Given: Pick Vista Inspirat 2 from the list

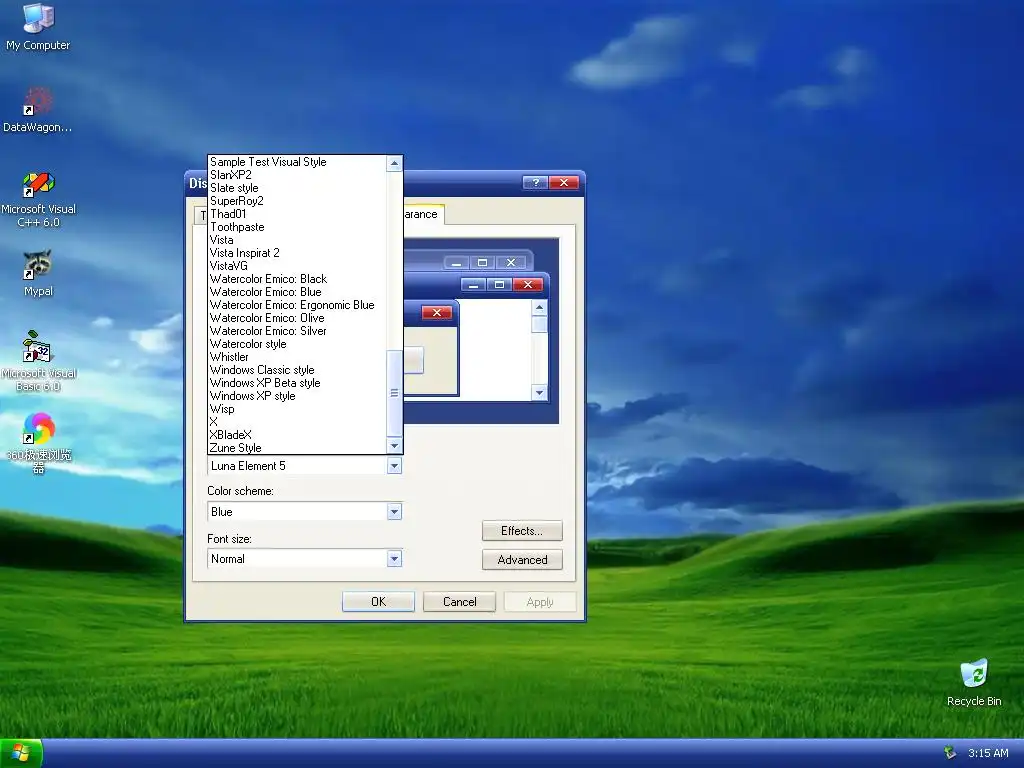Looking at the screenshot, I should [x=297, y=253].
